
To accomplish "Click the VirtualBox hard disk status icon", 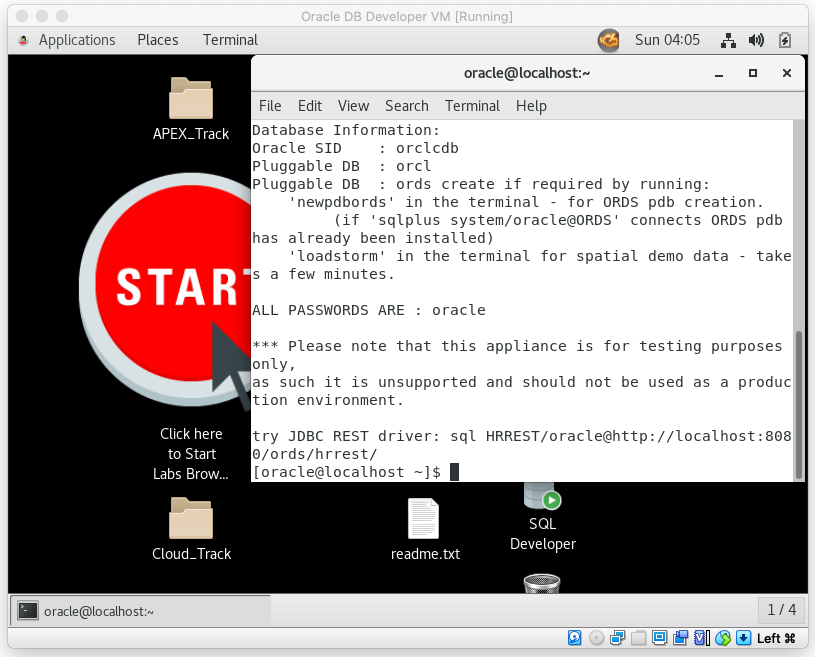I will (x=575, y=638).
